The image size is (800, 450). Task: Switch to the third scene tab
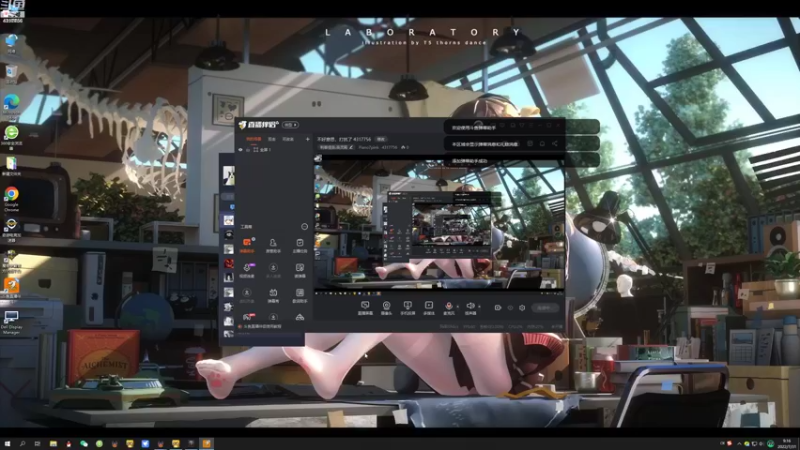point(288,139)
